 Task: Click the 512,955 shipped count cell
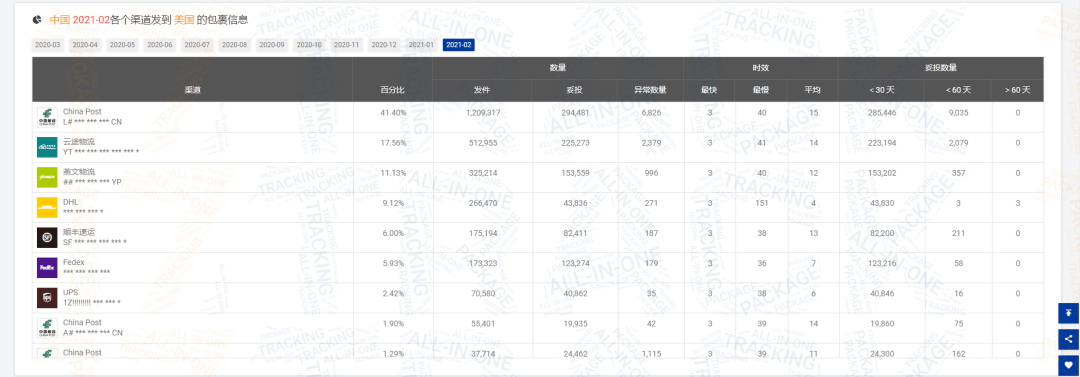pos(483,143)
